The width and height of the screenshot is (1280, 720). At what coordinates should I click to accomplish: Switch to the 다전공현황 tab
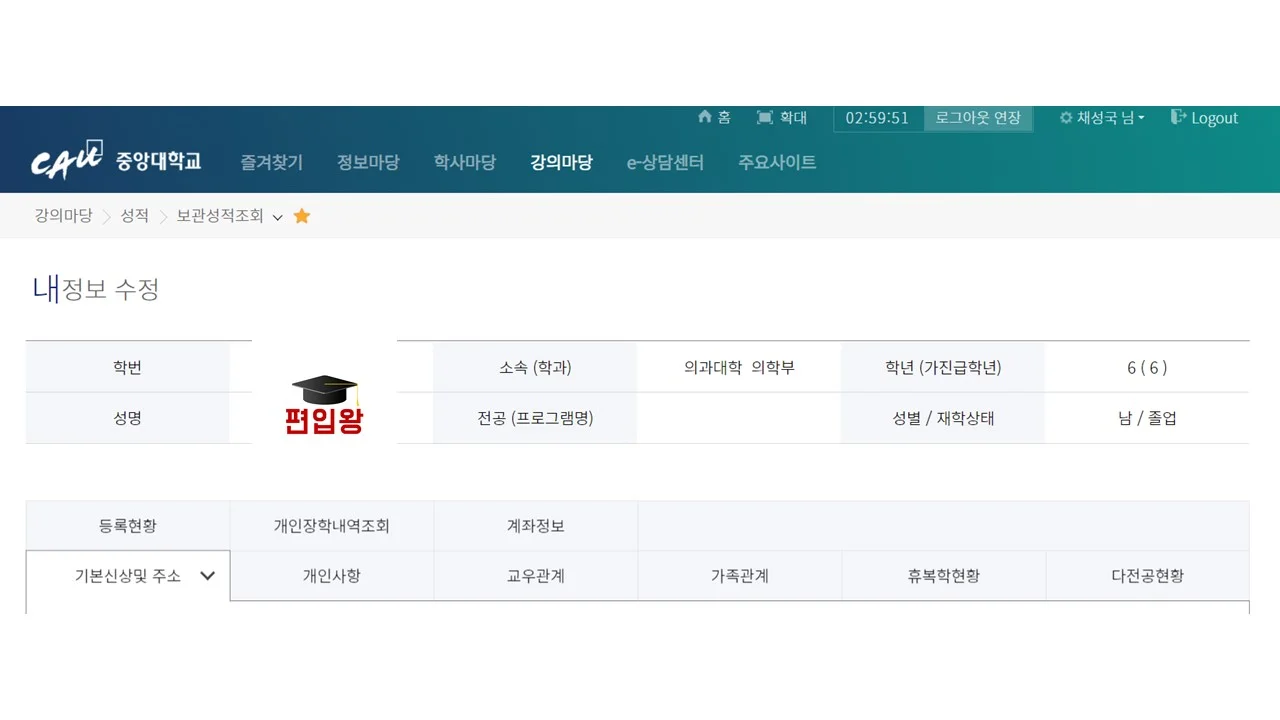1148,576
